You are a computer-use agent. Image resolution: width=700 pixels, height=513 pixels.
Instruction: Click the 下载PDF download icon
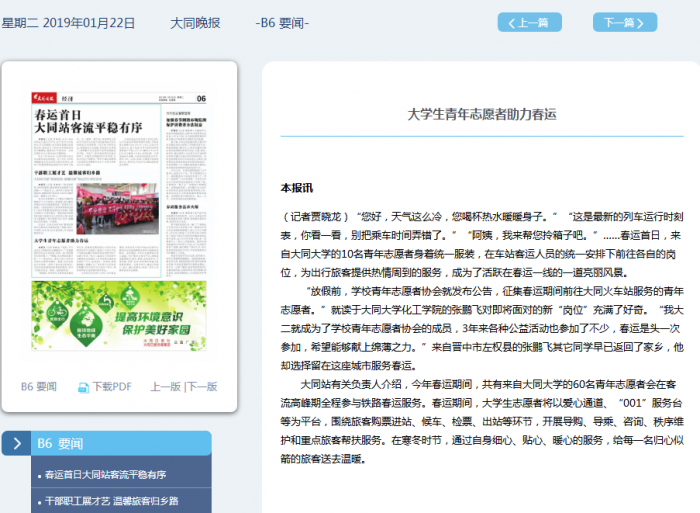pyautogui.click(x=83, y=387)
